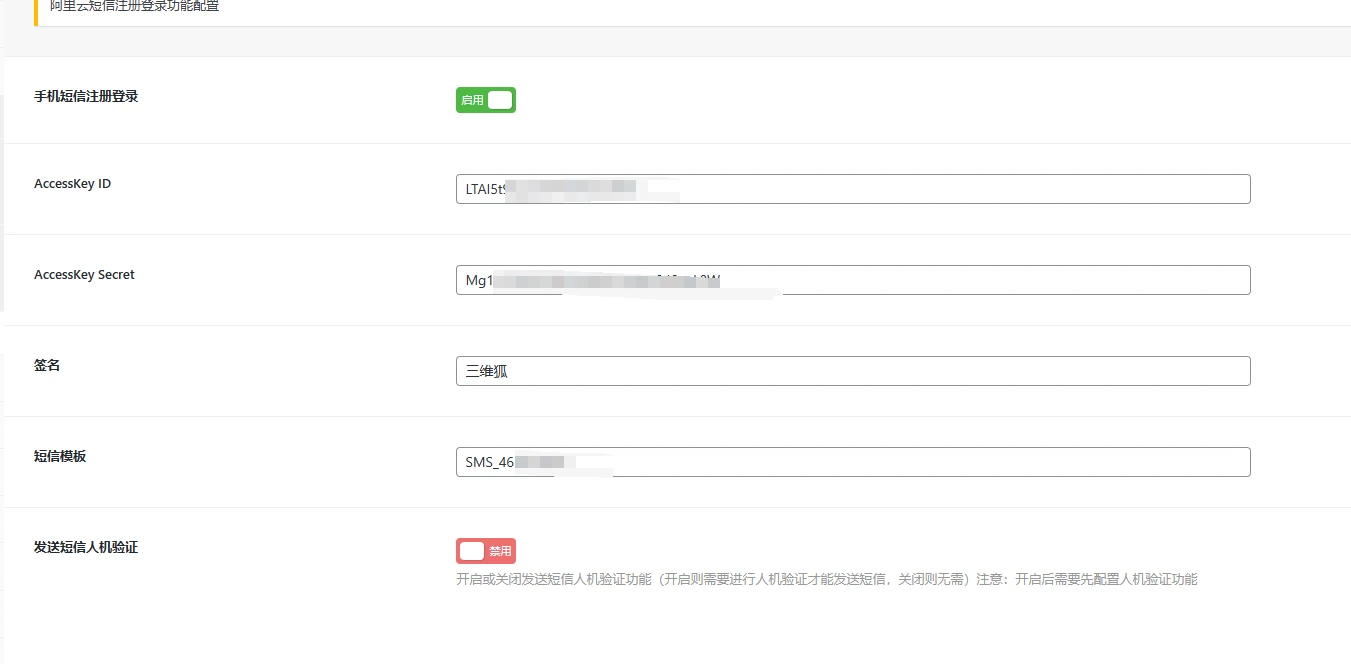Click the AccessKey ID label
This screenshot has width=1351, height=664.
pyautogui.click(x=72, y=184)
